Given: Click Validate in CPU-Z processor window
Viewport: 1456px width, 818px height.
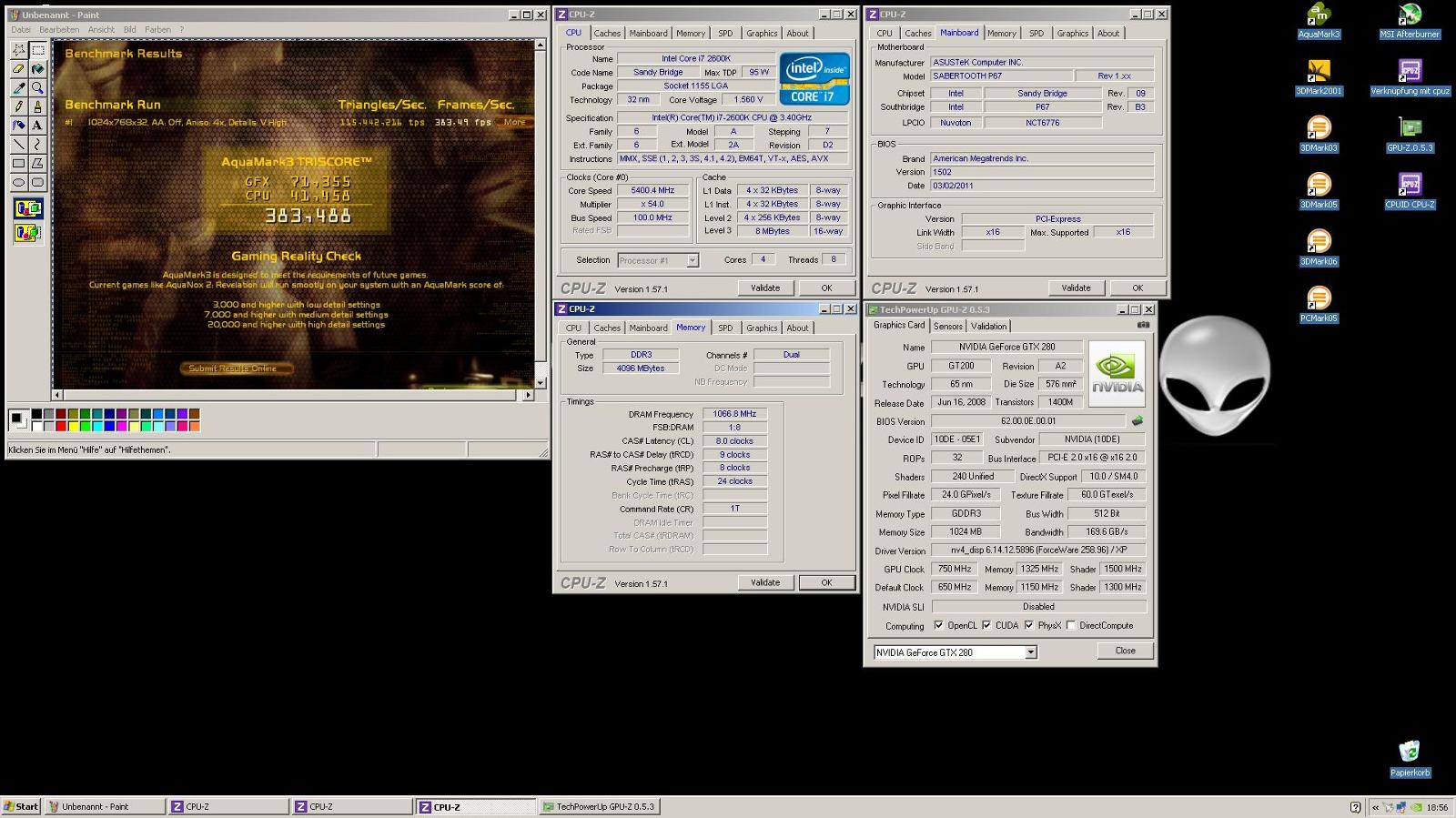Looking at the screenshot, I should pyautogui.click(x=765, y=288).
